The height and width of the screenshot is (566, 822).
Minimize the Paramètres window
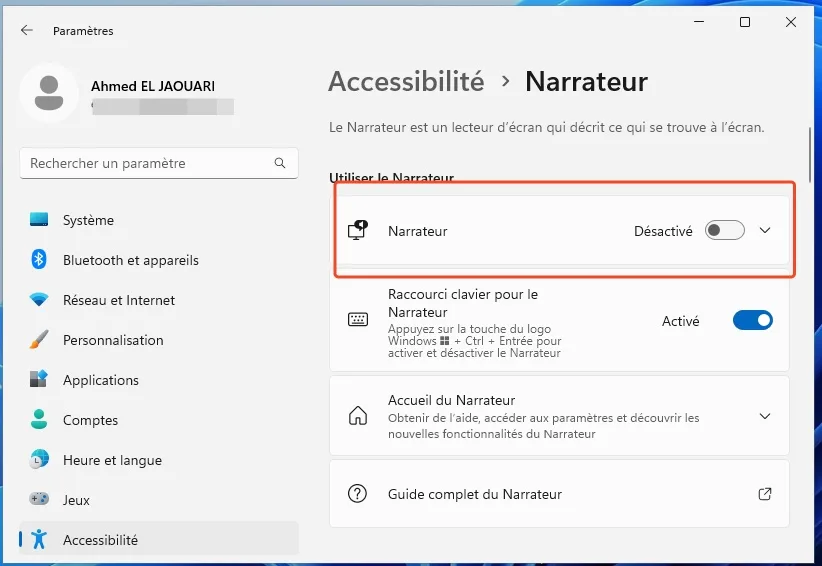pos(699,22)
